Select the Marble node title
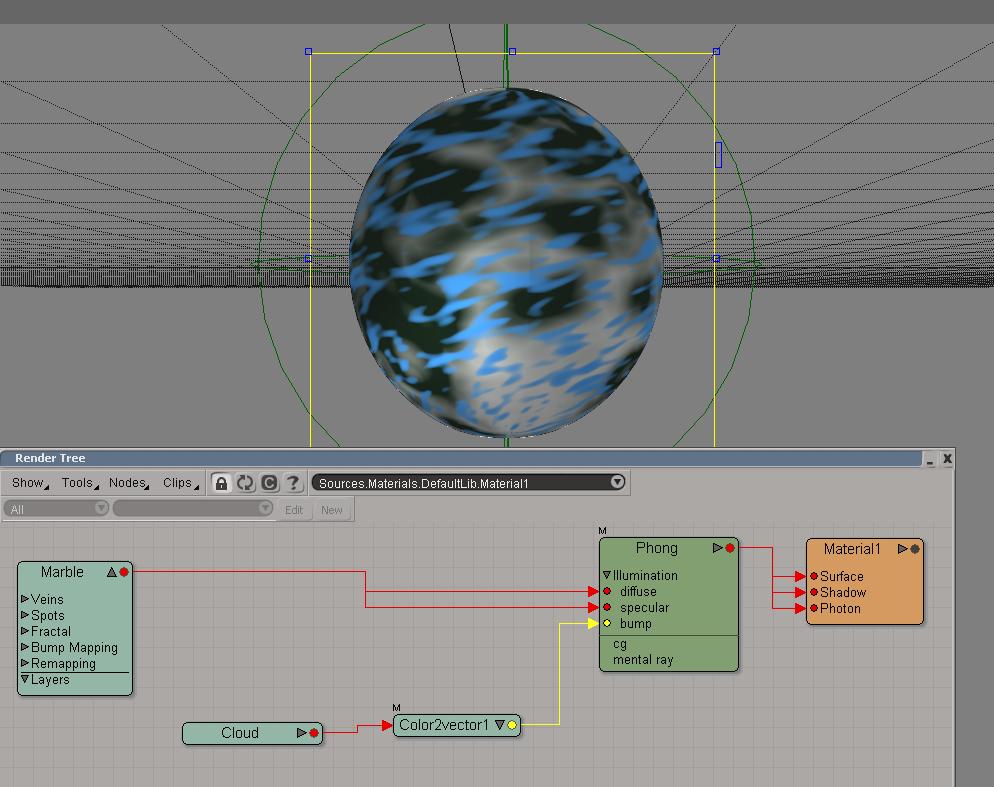Viewport: 994px width, 787px height. point(62,572)
